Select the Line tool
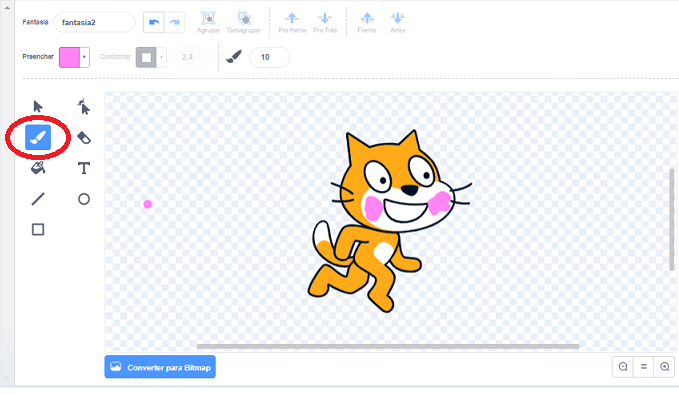The height and width of the screenshot is (394, 679). [x=38, y=199]
